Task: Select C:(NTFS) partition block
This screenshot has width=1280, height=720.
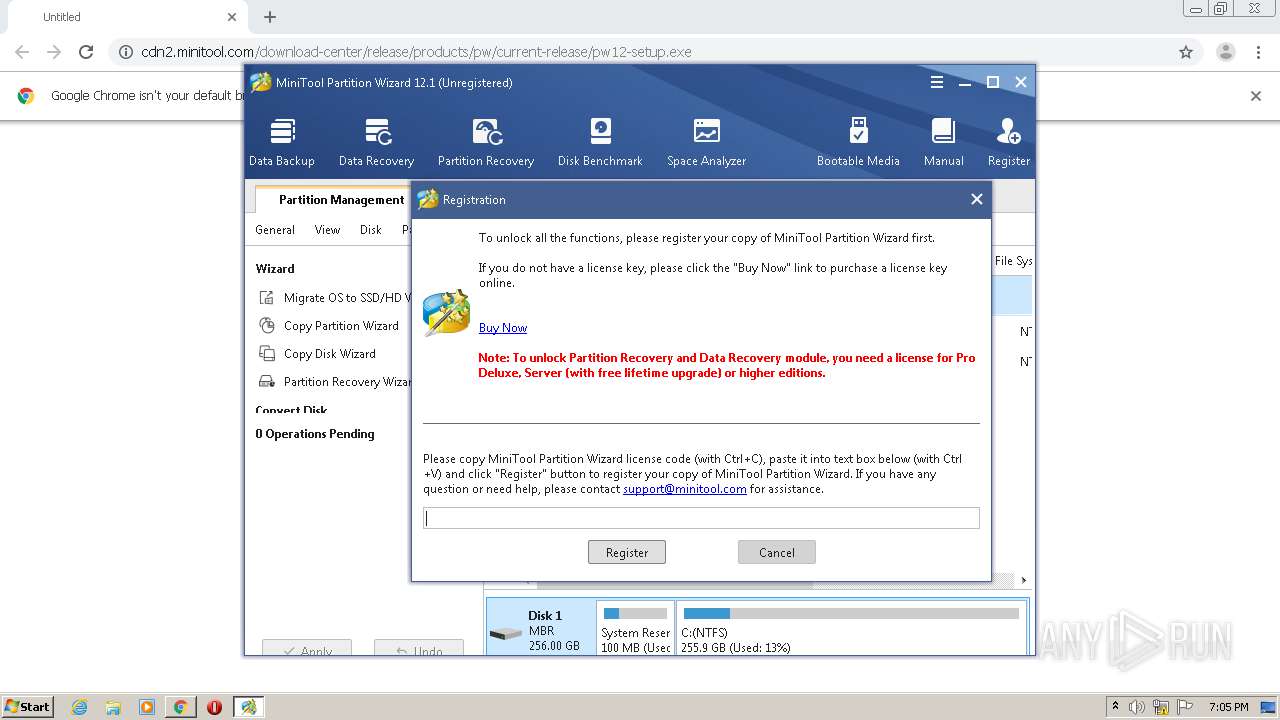Action: point(851,628)
